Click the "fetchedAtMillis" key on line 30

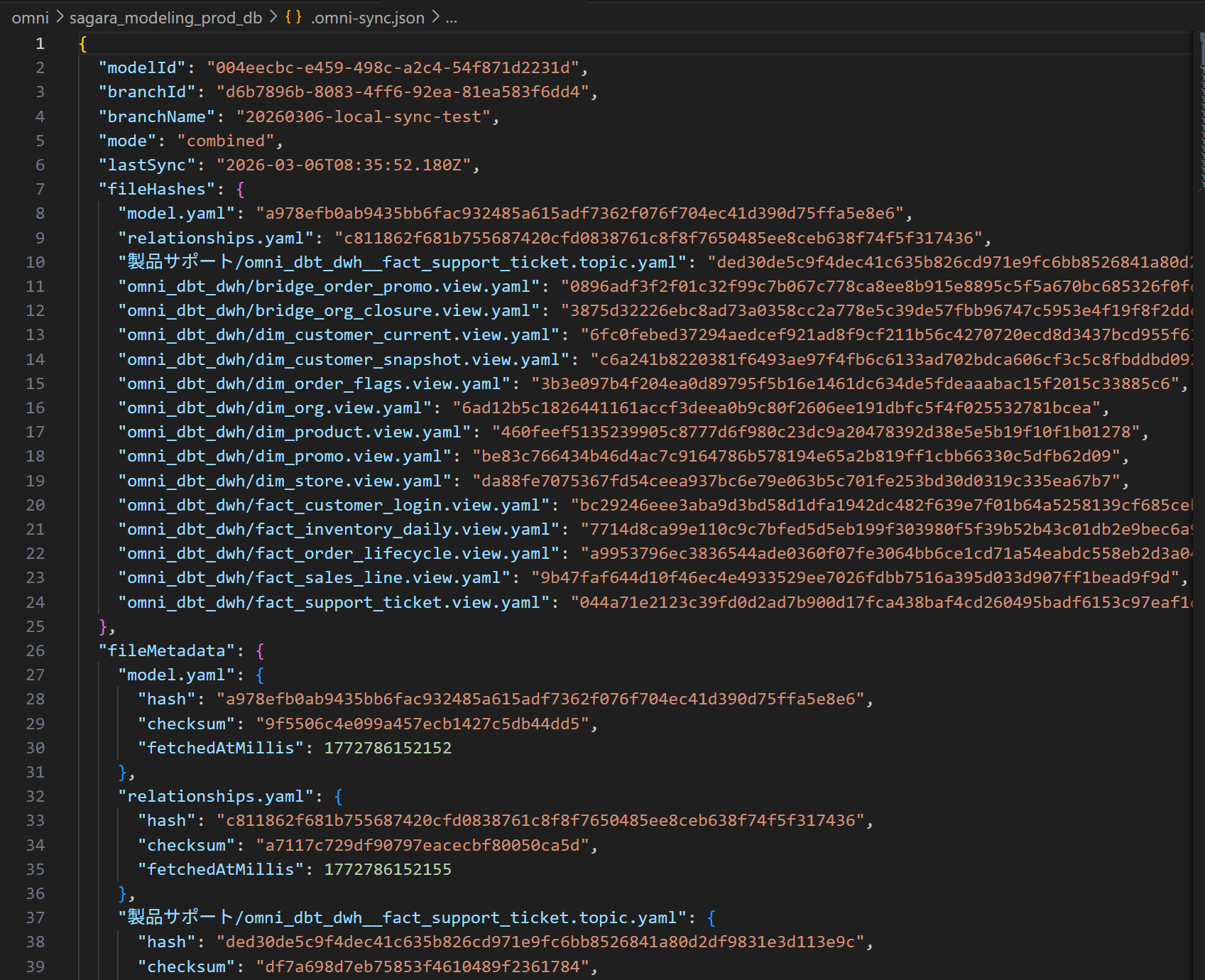(221, 748)
